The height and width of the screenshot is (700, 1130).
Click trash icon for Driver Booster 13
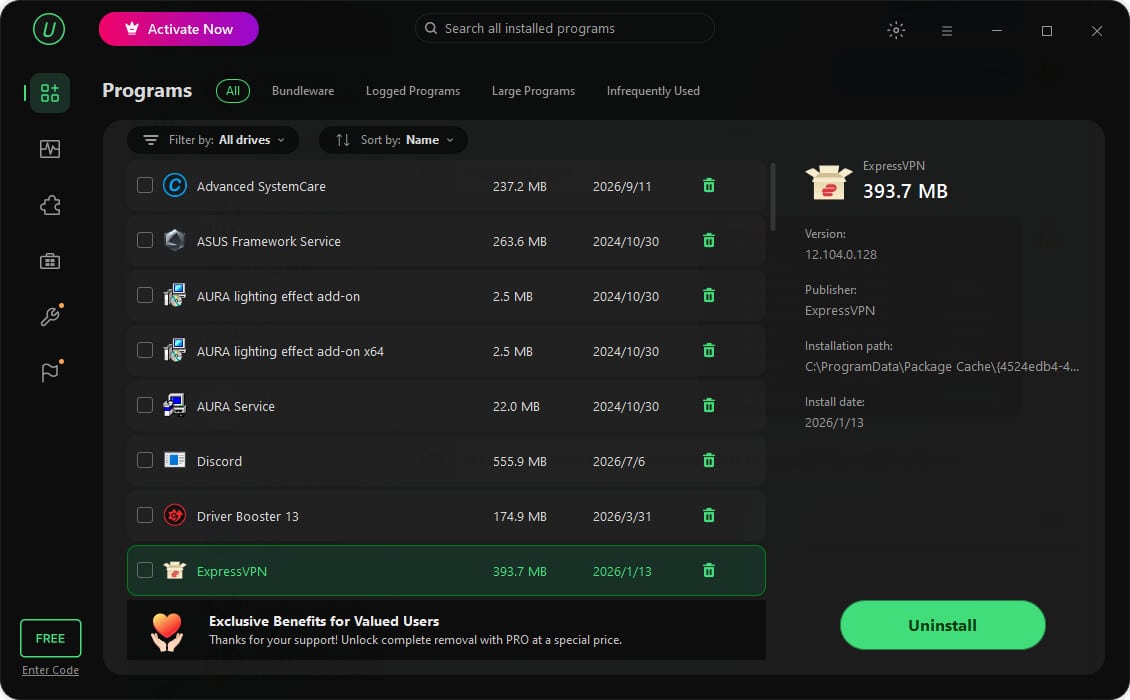point(709,515)
